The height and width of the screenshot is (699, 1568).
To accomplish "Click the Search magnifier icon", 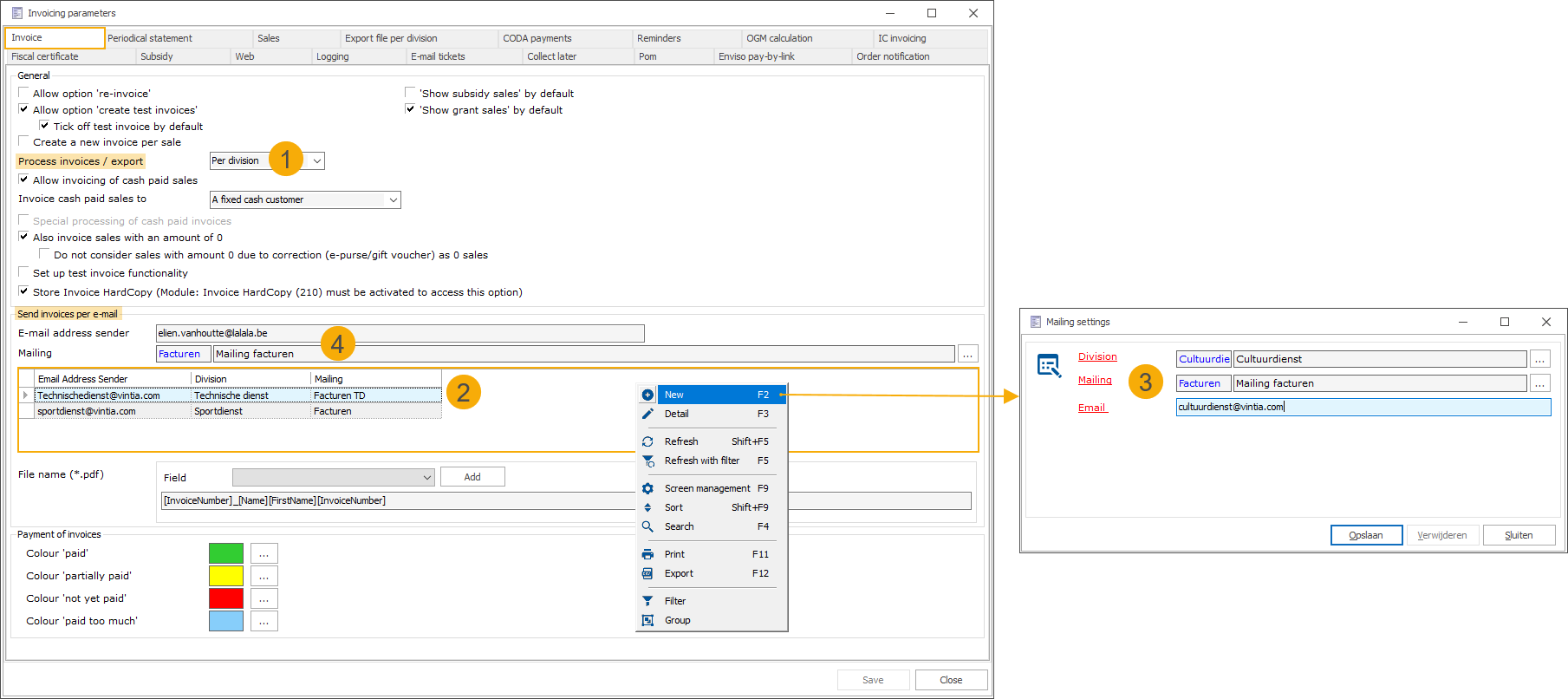I will 647,527.
